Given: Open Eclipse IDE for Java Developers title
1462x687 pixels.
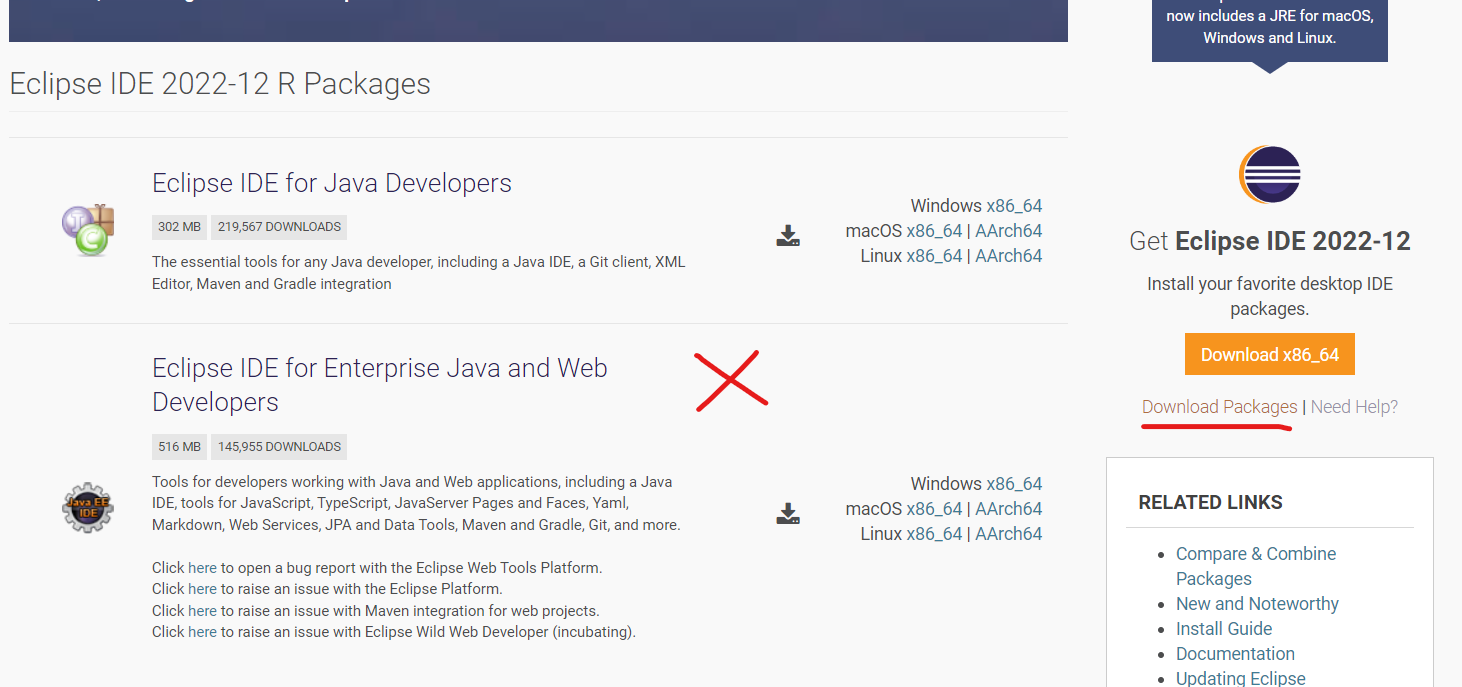Looking at the screenshot, I should [x=332, y=183].
